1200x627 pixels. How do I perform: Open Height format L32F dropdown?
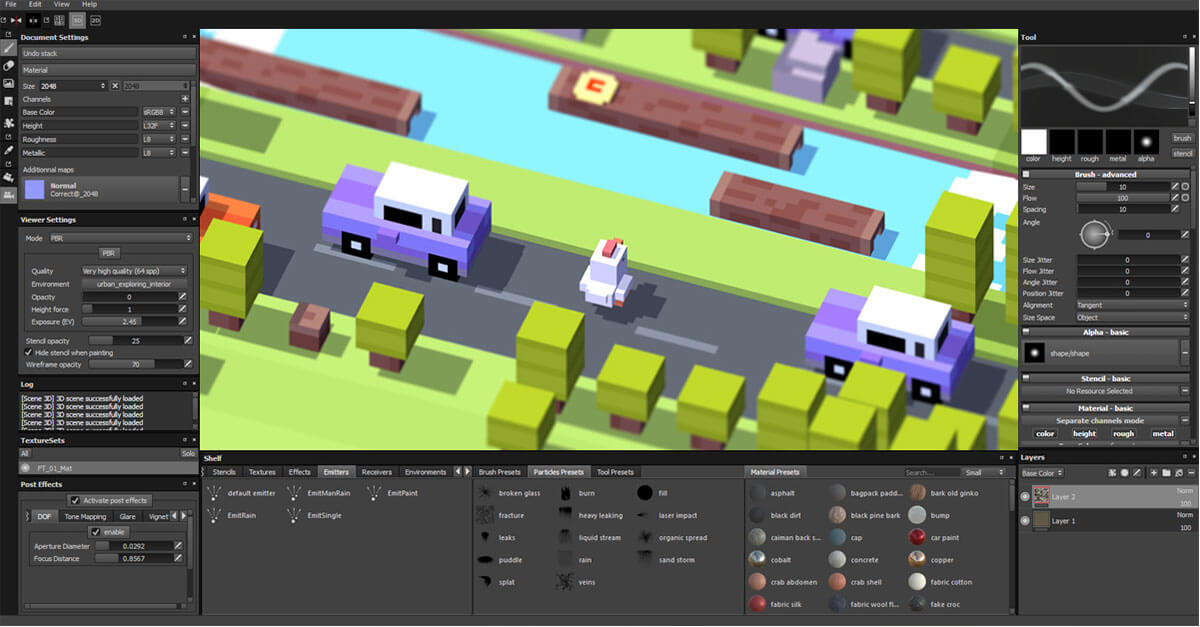click(160, 126)
